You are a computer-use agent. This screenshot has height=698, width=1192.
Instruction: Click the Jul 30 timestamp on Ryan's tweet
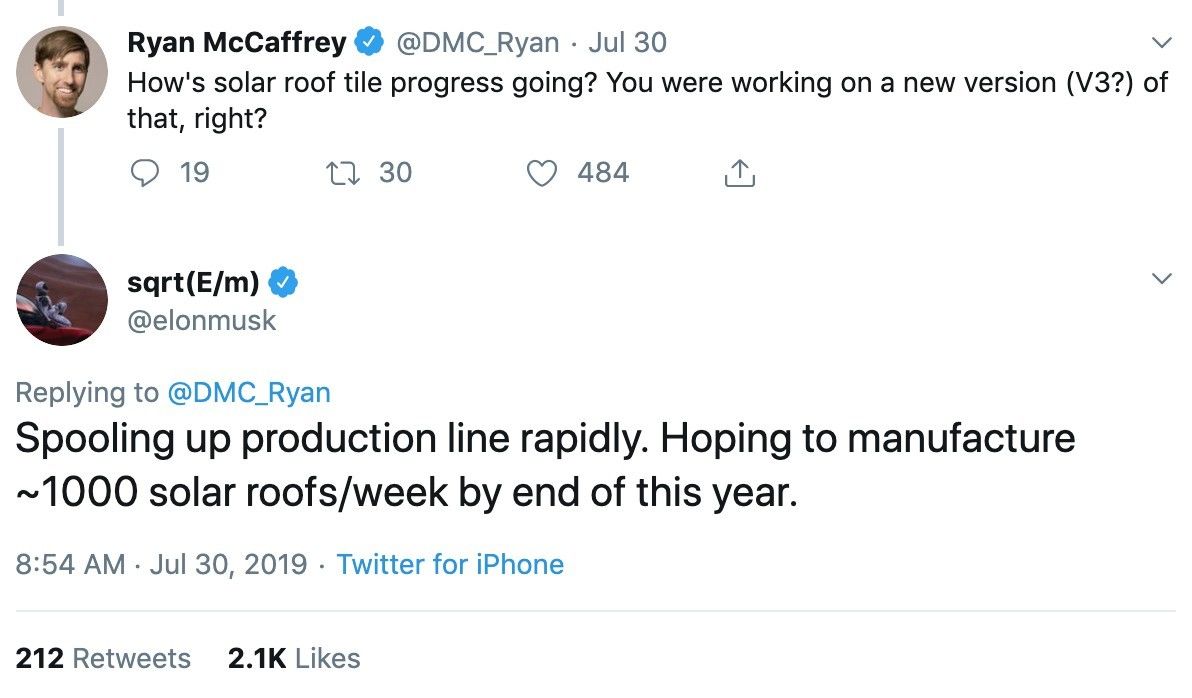[627, 43]
